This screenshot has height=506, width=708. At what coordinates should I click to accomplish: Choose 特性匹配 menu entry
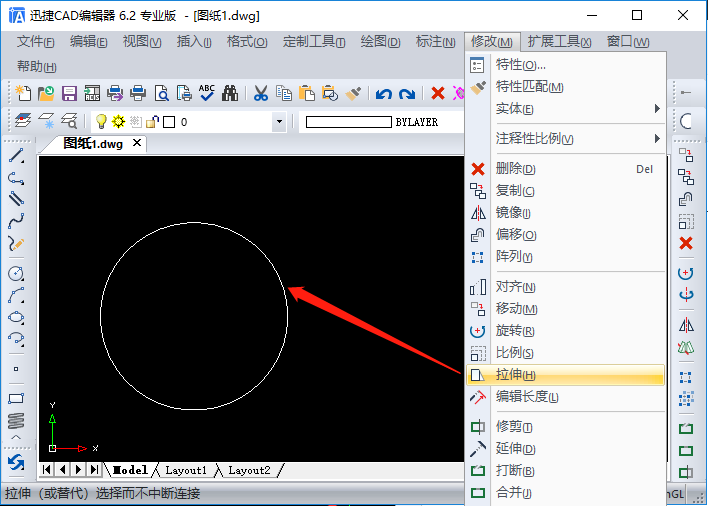tap(565, 87)
